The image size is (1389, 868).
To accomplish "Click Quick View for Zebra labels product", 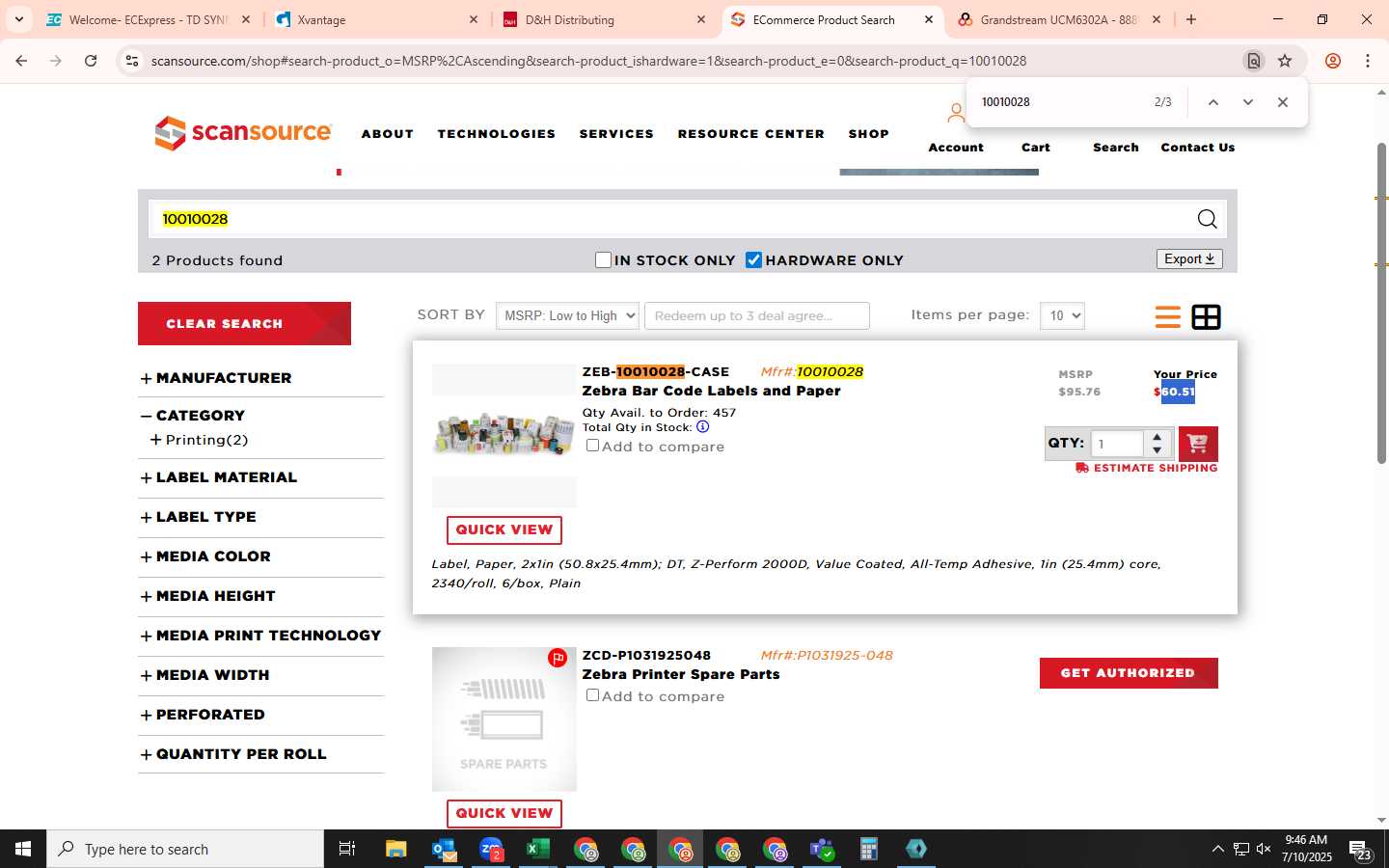I will click(x=504, y=529).
